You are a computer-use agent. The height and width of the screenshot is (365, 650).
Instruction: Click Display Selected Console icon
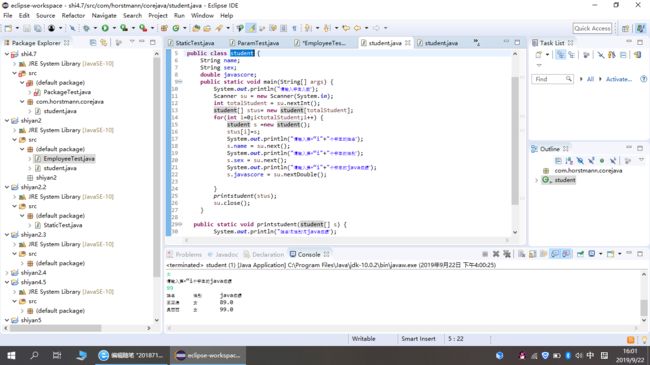[592, 254]
